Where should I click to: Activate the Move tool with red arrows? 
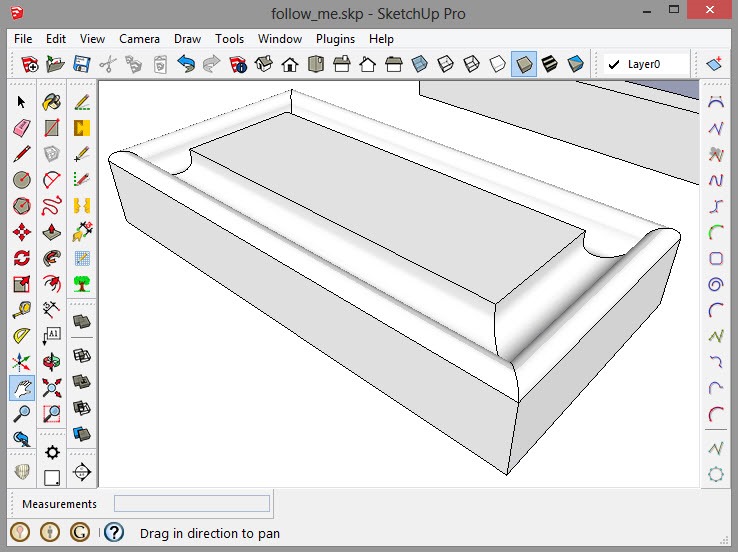click(x=22, y=232)
